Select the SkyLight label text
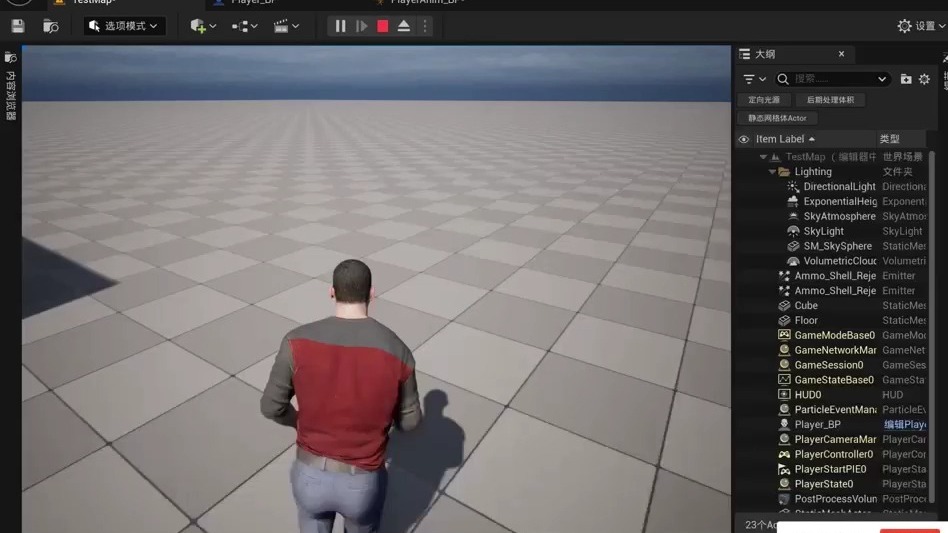The image size is (948, 533). tap(823, 231)
